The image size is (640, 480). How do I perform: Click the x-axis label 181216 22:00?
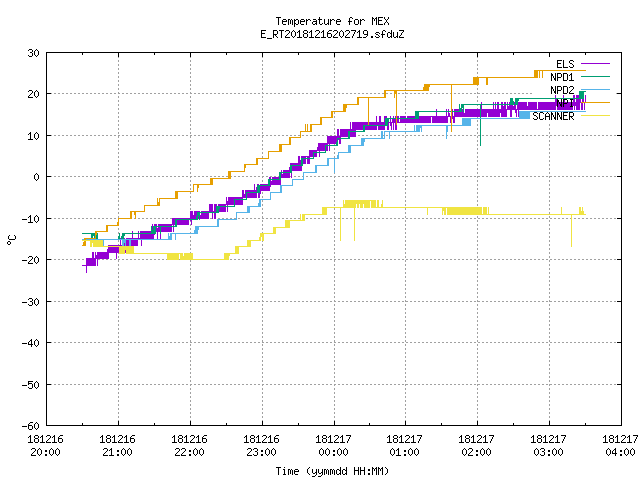[x=189, y=446]
